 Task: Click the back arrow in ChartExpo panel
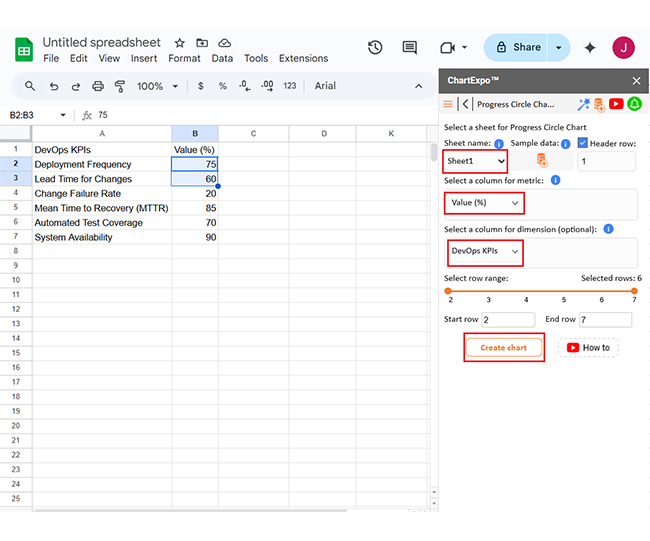466,104
